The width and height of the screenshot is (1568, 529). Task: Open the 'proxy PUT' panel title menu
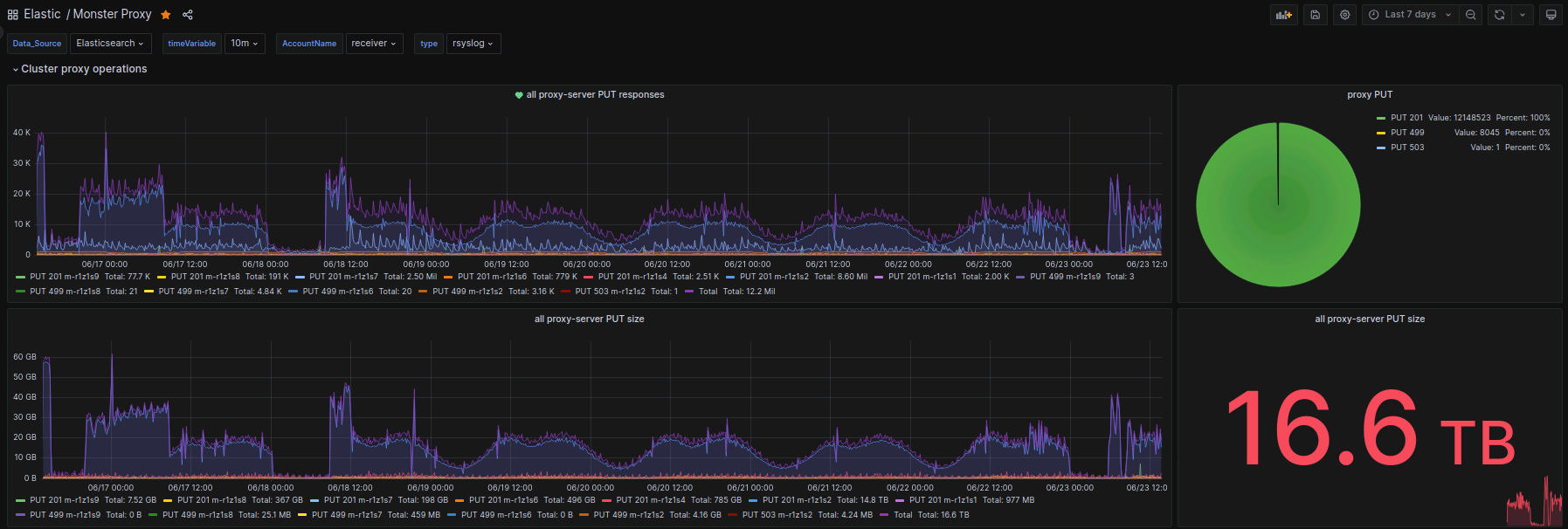coord(1369,94)
